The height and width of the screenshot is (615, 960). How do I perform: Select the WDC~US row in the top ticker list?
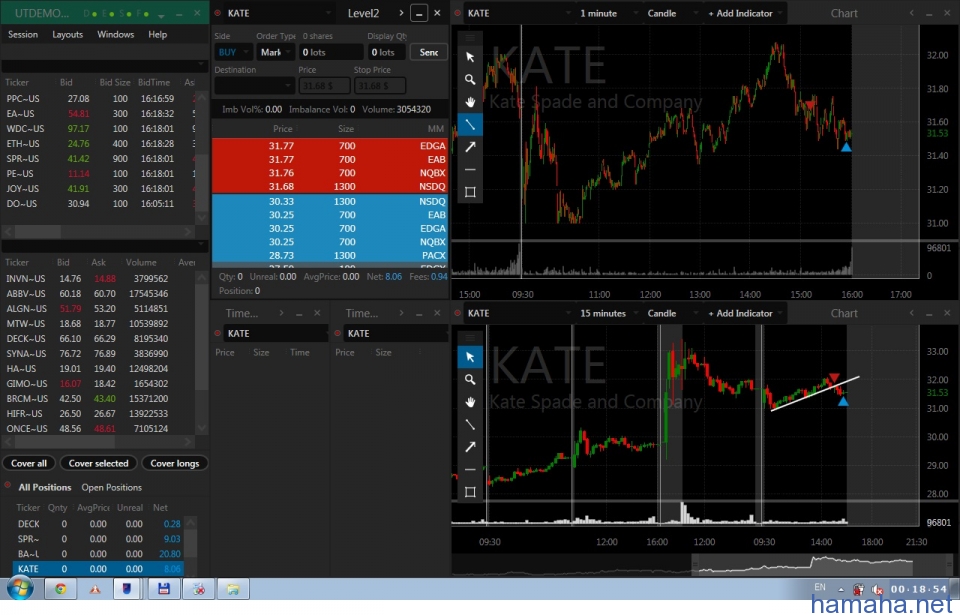(x=98, y=129)
